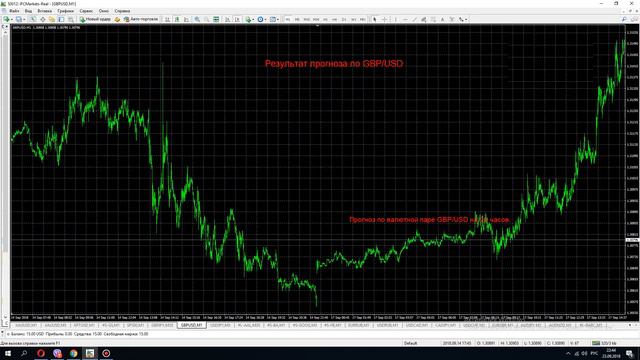Tile chart windows with grid icon
Viewport: 640px width, 360px height.
tap(216, 19)
